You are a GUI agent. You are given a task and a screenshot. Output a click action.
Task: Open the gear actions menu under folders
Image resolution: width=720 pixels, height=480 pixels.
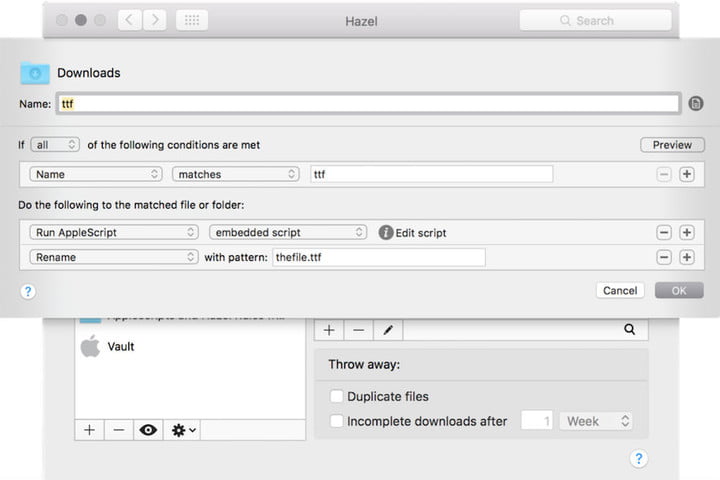[182, 430]
